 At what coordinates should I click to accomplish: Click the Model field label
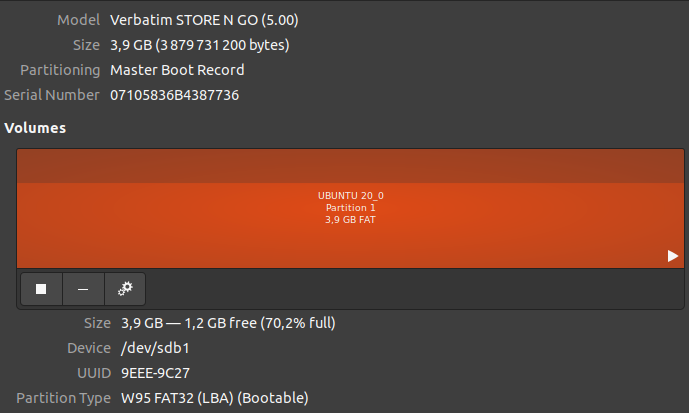78,20
